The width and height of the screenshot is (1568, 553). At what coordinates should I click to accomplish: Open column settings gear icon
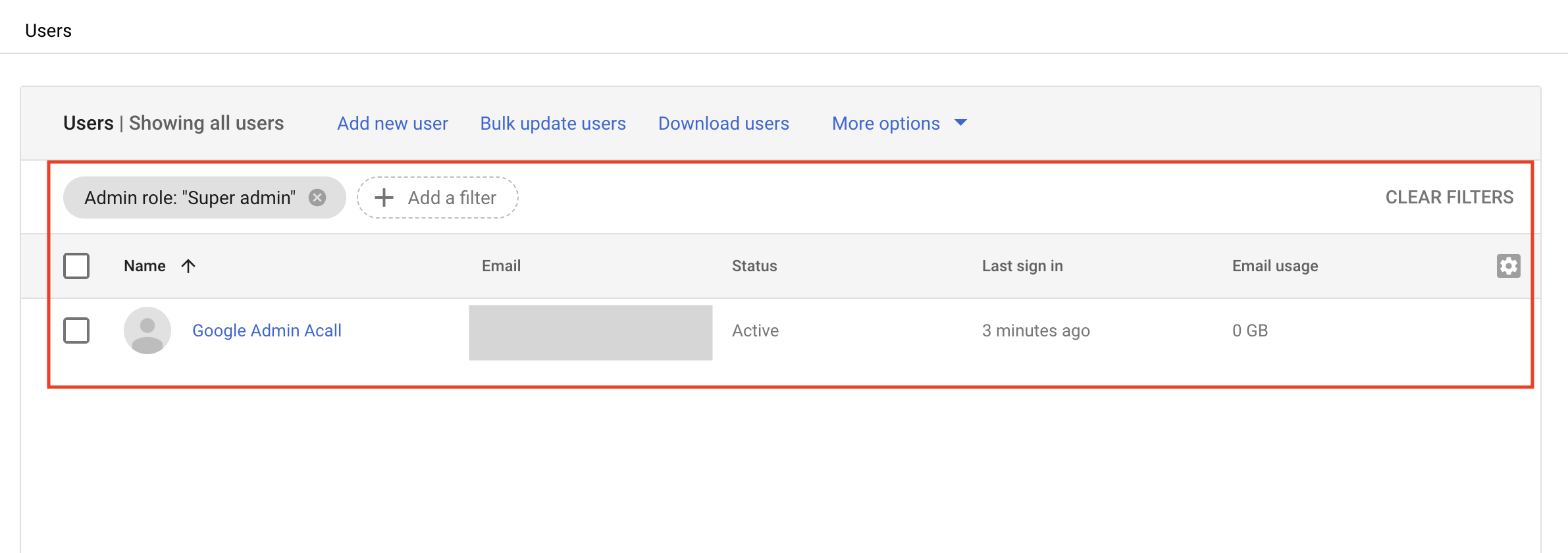pyautogui.click(x=1508, y=266)
